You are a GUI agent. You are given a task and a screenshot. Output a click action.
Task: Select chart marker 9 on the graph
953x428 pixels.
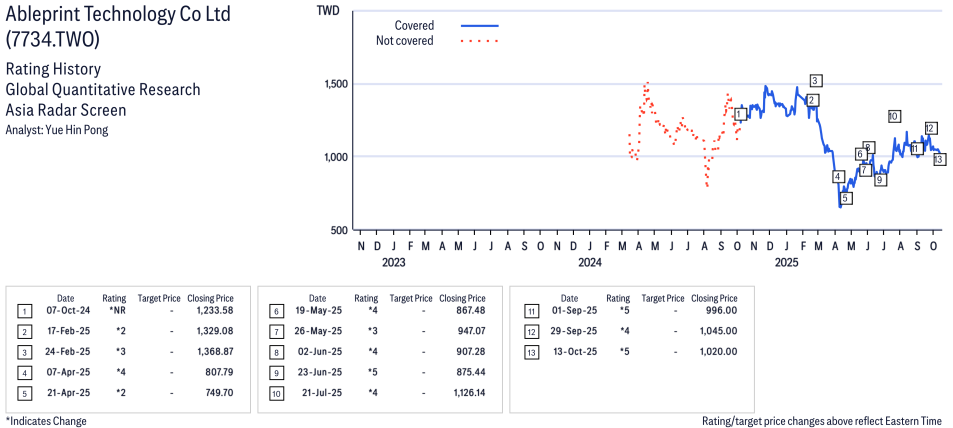coord(880,180)
